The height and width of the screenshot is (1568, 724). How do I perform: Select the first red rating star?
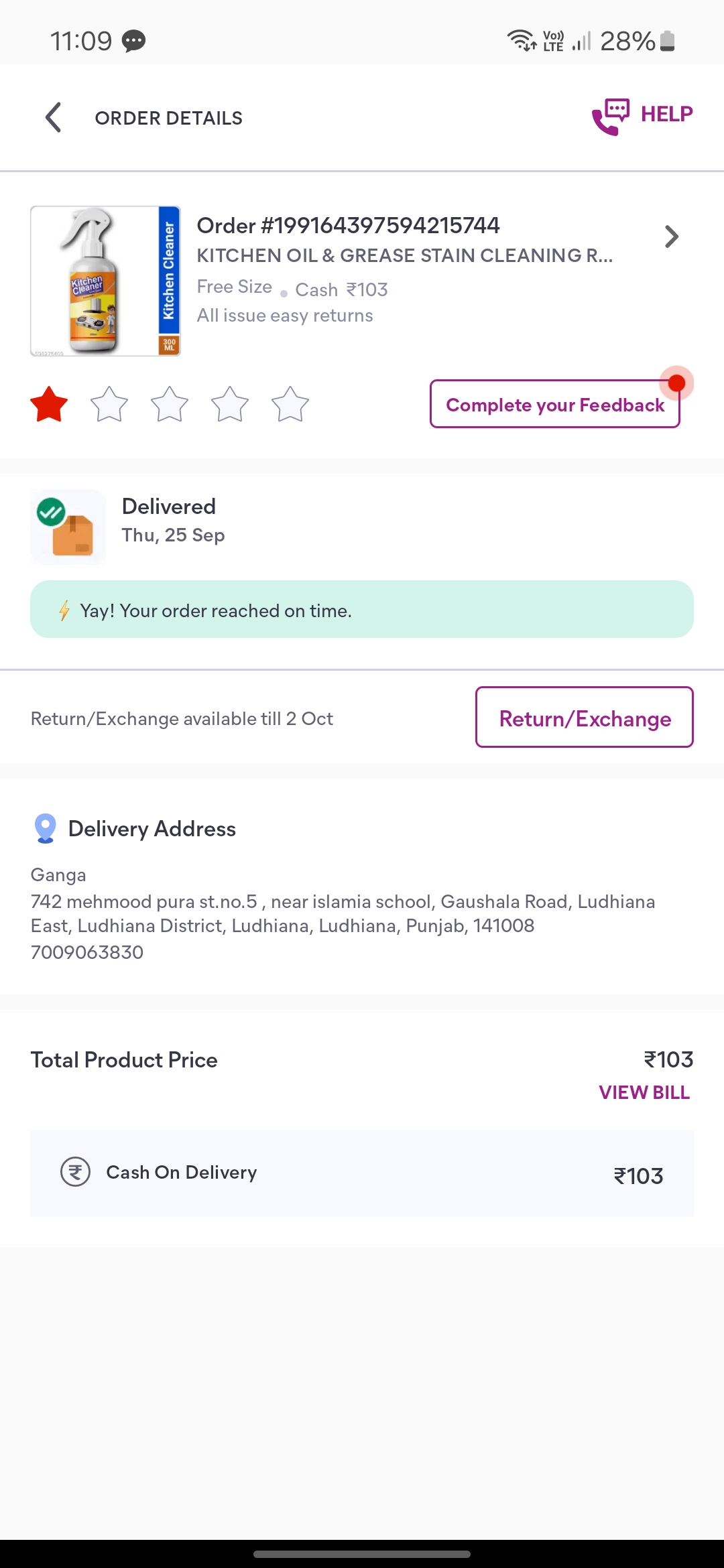[x=49, y=405]
